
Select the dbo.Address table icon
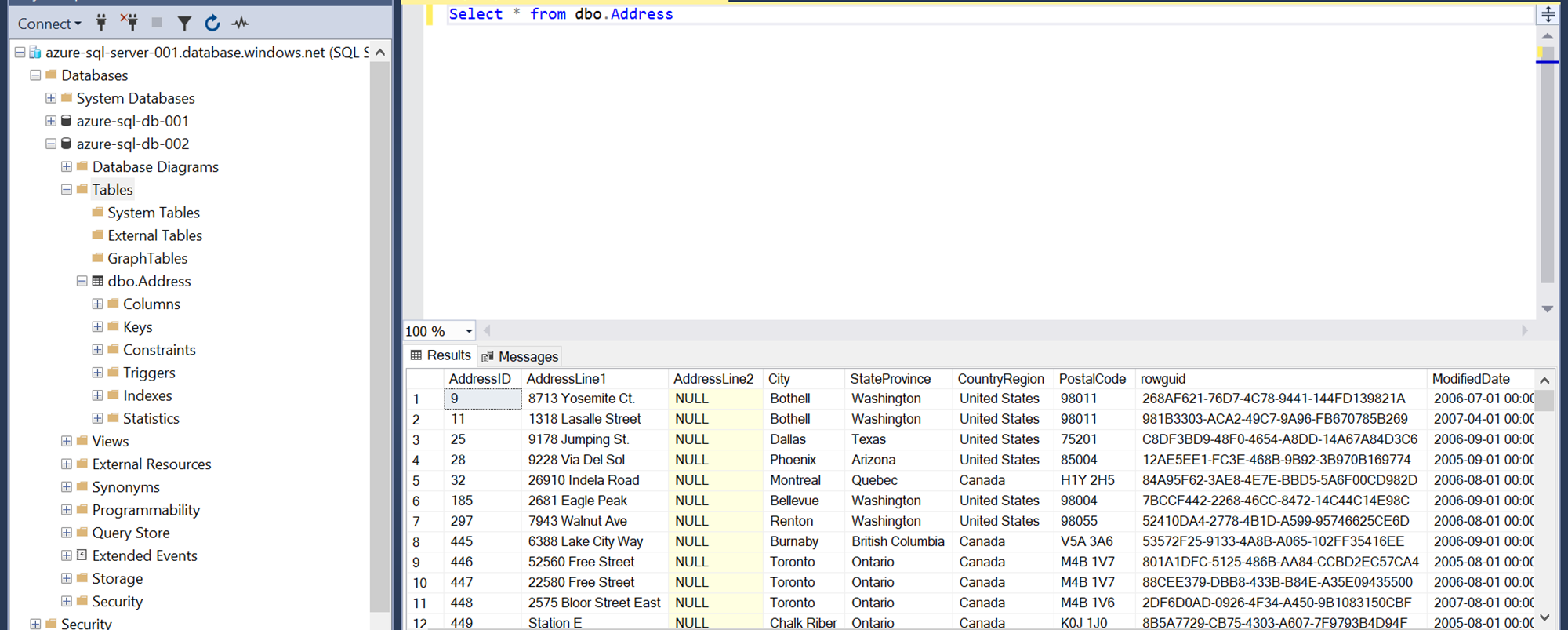tap(98, 281)
